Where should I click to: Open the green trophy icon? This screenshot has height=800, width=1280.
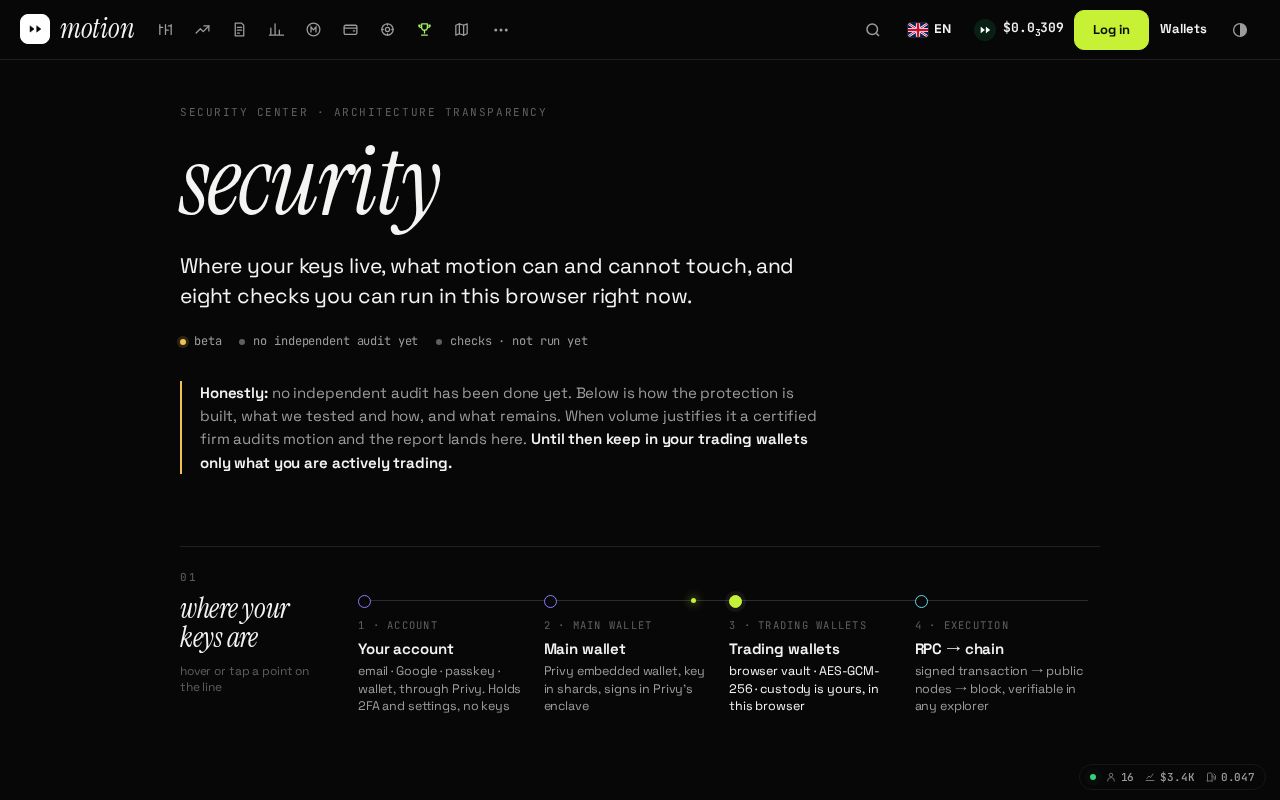pos(425,30)
